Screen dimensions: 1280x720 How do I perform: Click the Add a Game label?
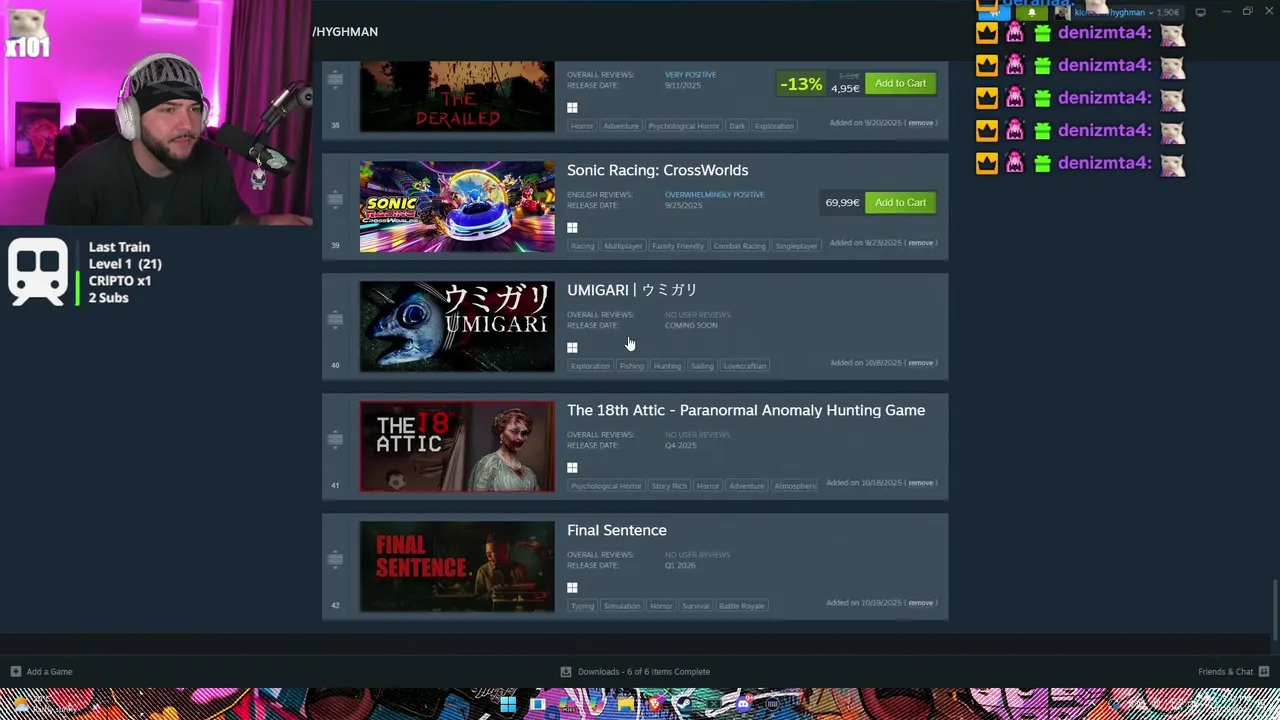(x=49, y=671)
